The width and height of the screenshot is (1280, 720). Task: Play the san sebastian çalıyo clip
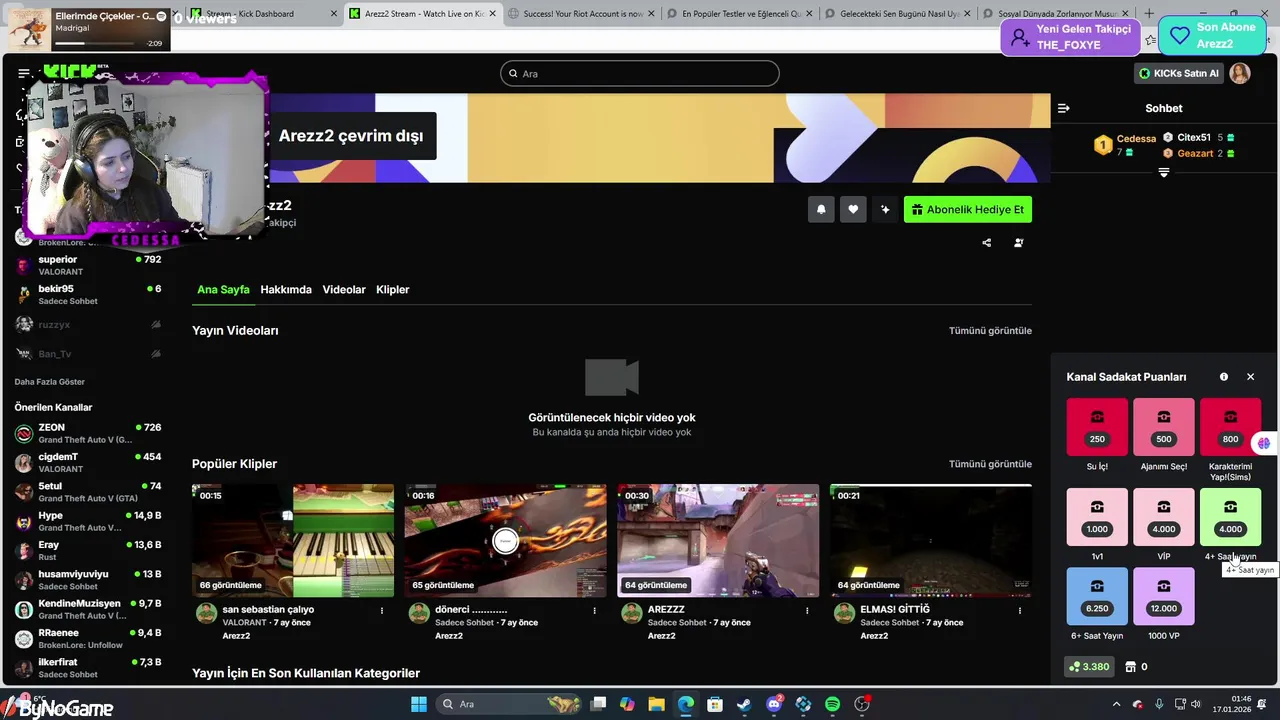(x=293, y=540)
